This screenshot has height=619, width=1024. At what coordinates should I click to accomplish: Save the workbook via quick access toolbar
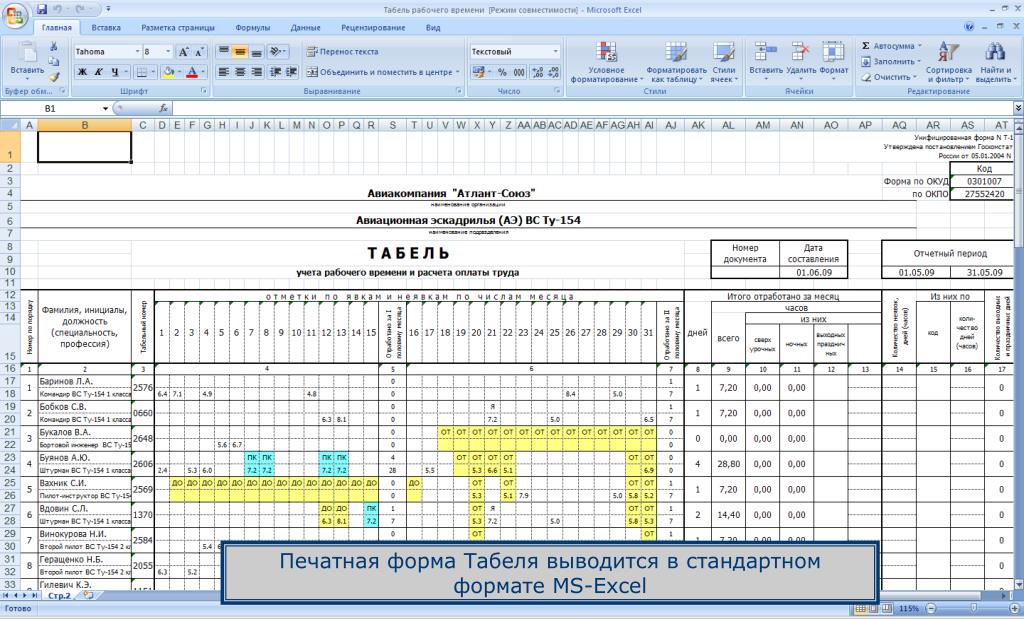(42, 9)
